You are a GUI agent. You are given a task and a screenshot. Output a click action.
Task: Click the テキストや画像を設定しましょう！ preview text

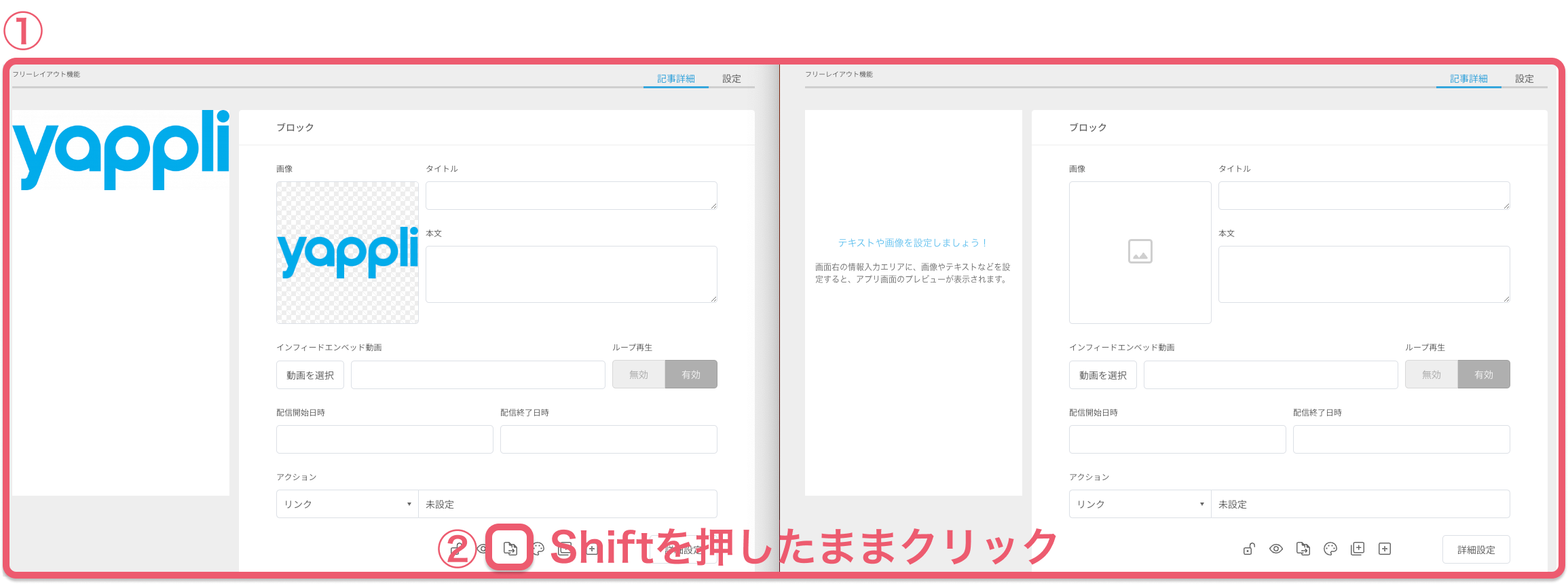click(913, 242)
